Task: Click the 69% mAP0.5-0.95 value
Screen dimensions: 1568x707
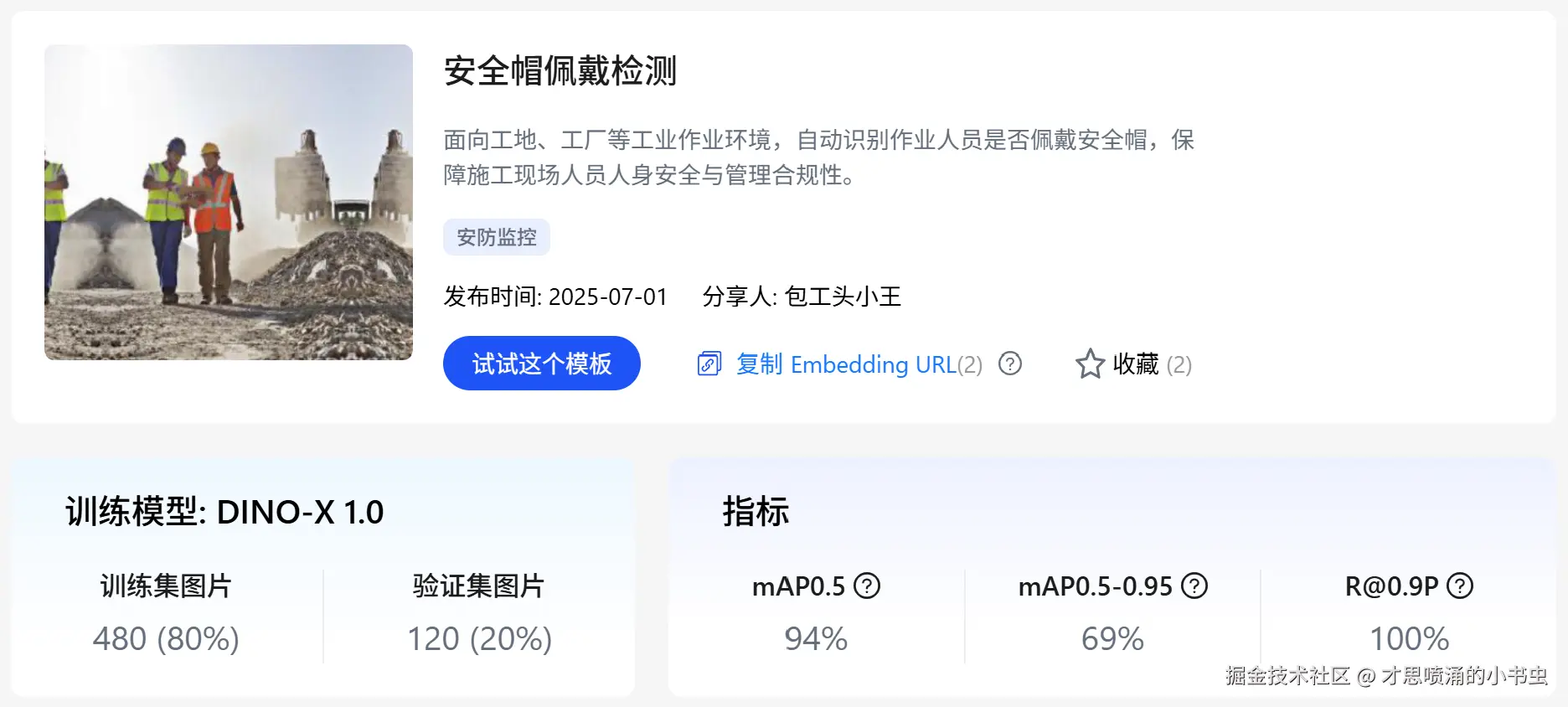Action: click(x=1112, y=638)
